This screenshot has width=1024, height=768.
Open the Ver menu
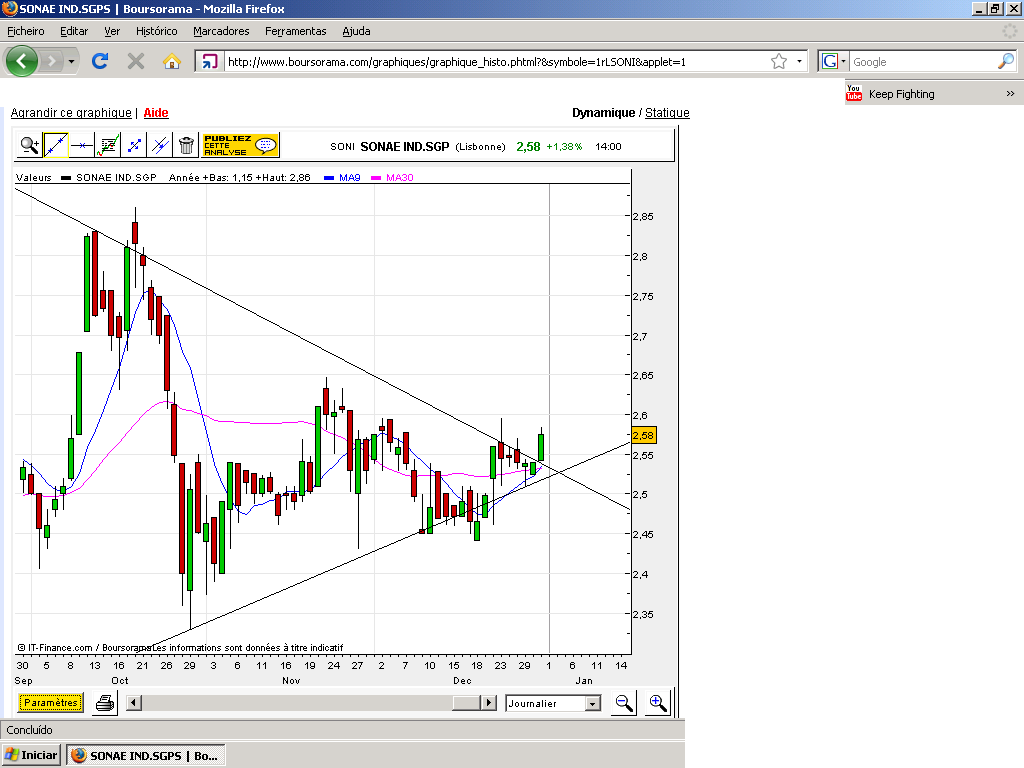(x=112, y=31)
